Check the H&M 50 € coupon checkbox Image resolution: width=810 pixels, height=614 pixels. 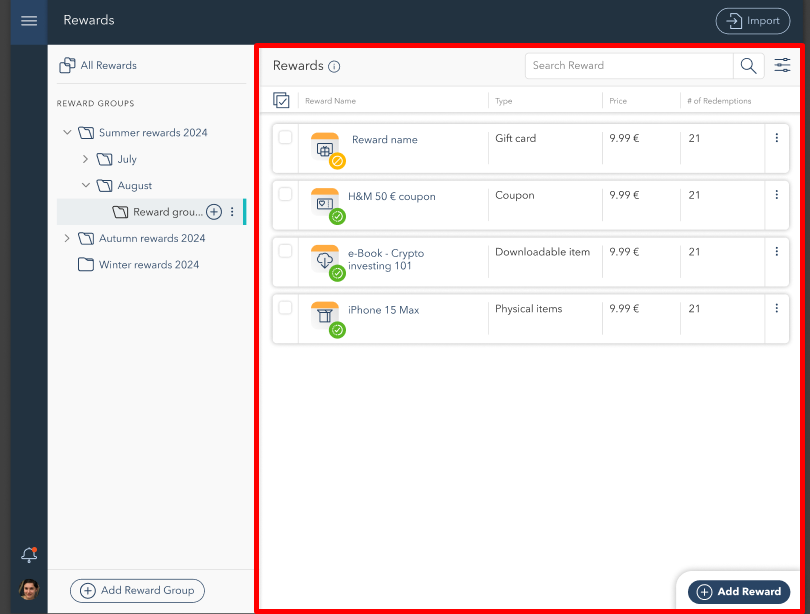coord(285,194)
